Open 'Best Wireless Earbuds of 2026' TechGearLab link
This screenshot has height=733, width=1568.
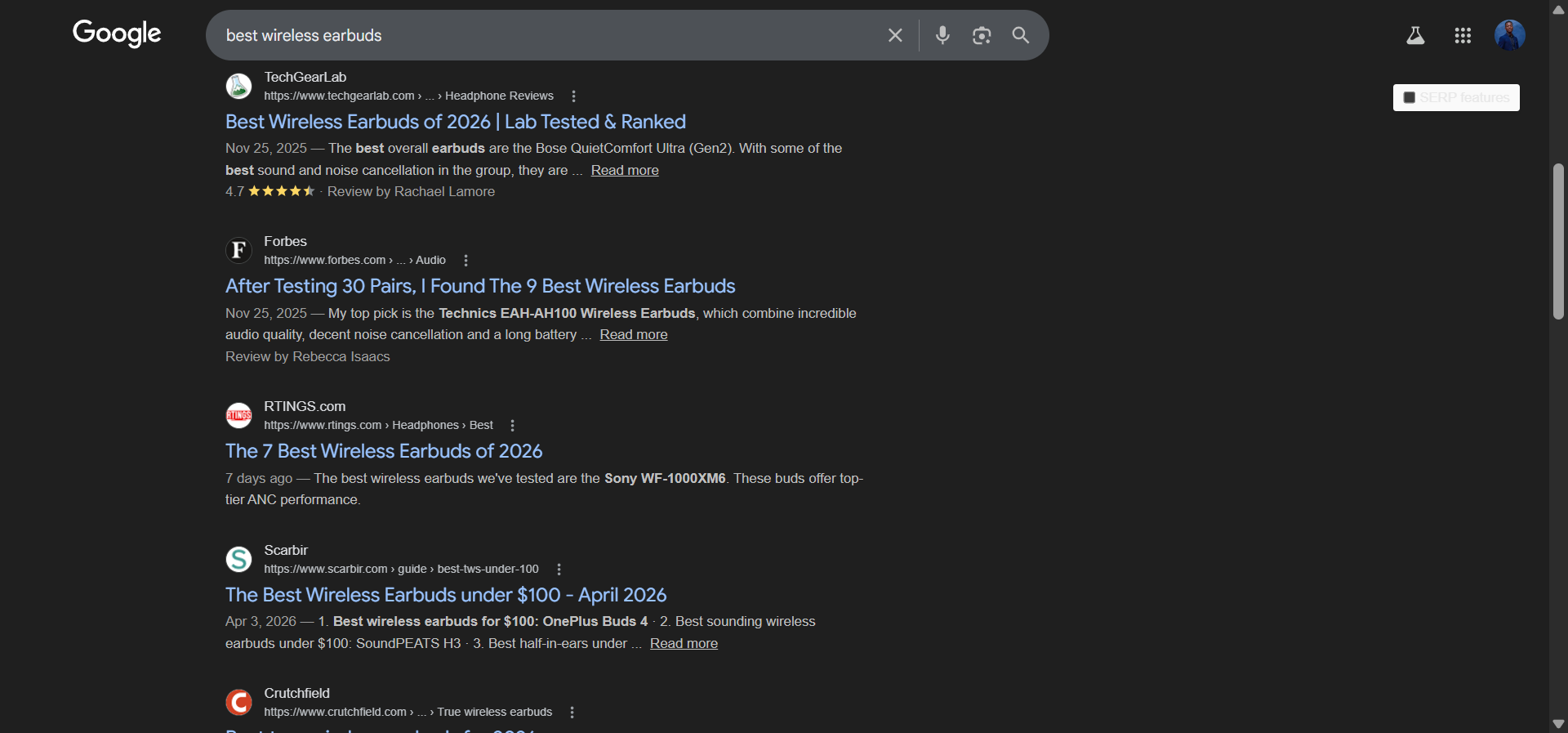coord(455,122)
